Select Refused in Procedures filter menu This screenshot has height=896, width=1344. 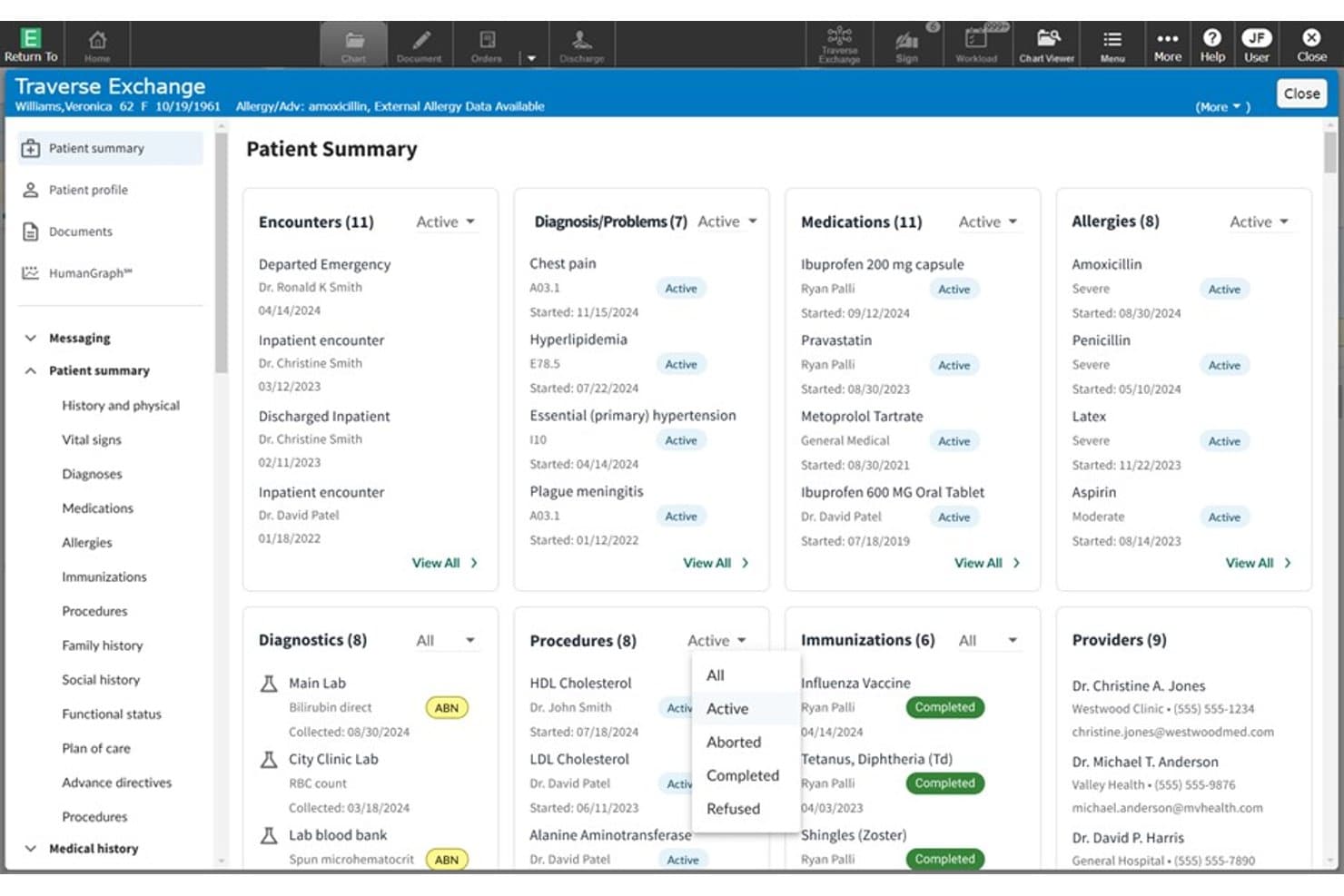[746, 808]
